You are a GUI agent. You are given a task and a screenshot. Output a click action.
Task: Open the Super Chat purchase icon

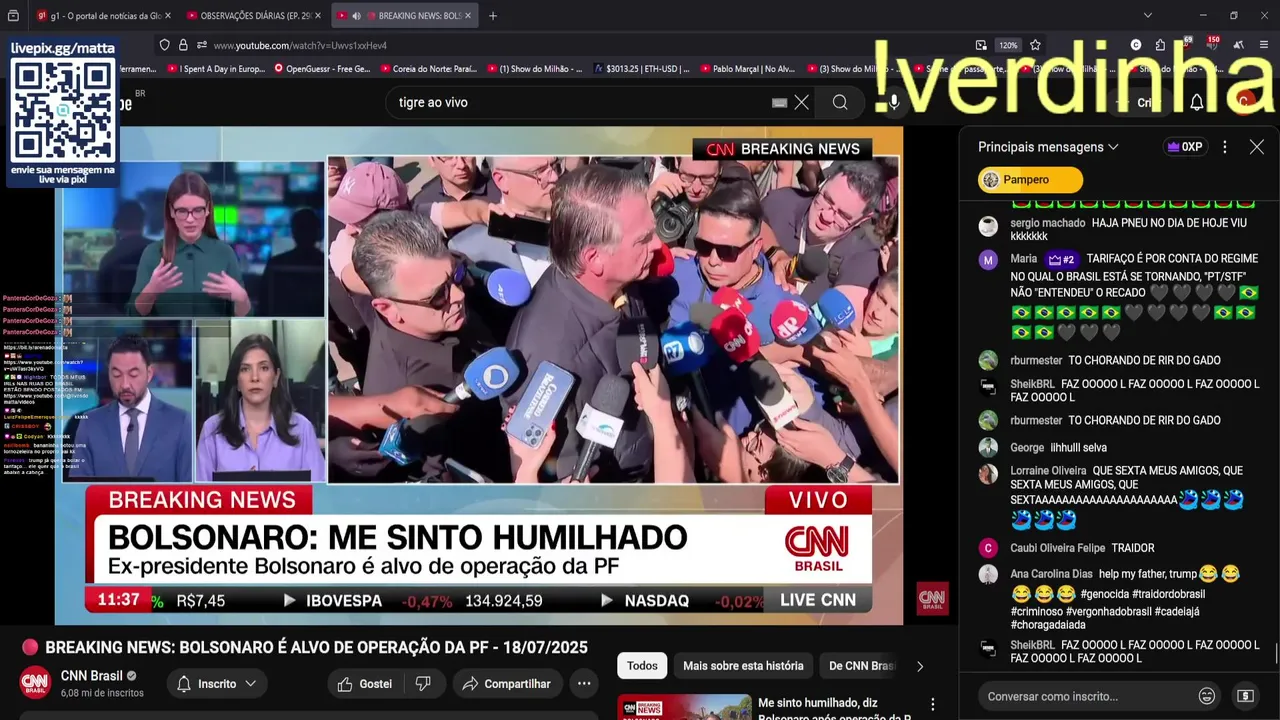point(1245,696)
